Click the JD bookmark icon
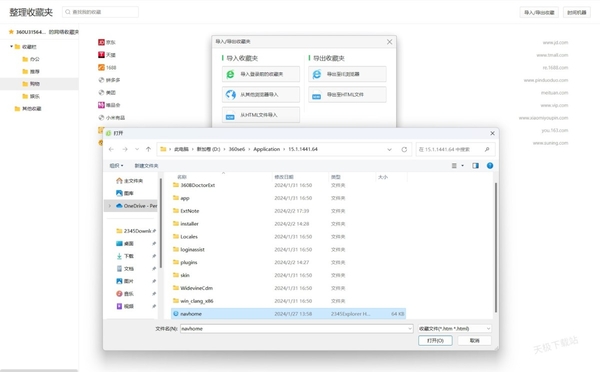Image resolution: width=600 pixels, height=372 pixels. [101, 42]
